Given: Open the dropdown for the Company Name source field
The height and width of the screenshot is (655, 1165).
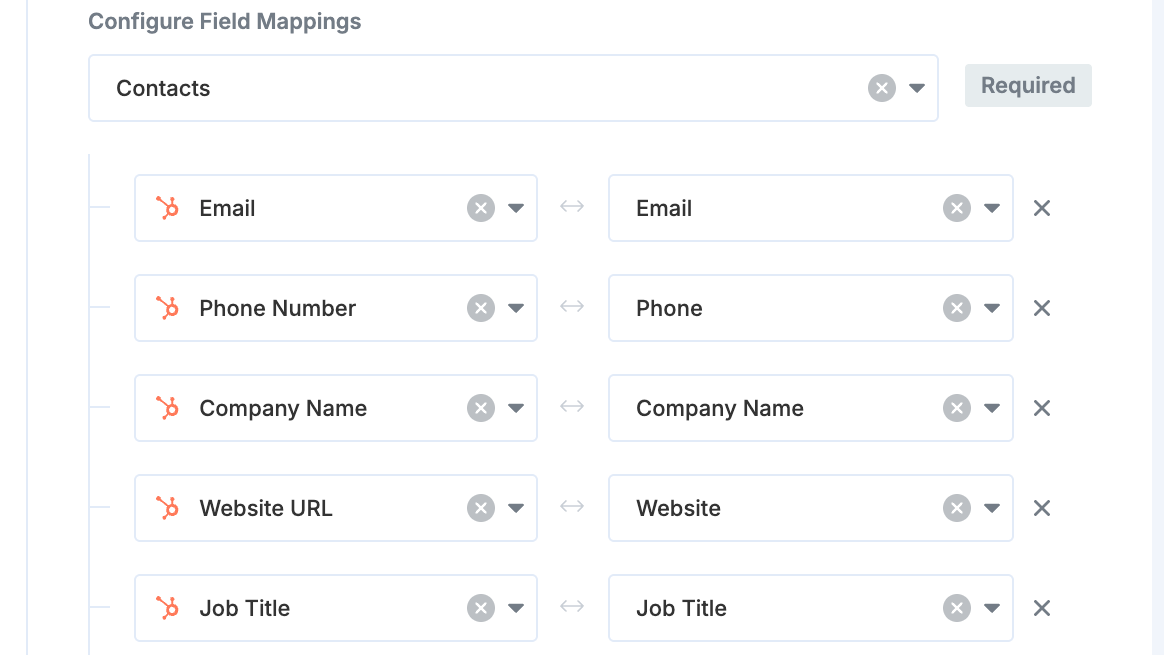Looking at the screenshot, I should click(x=517, y=408).
